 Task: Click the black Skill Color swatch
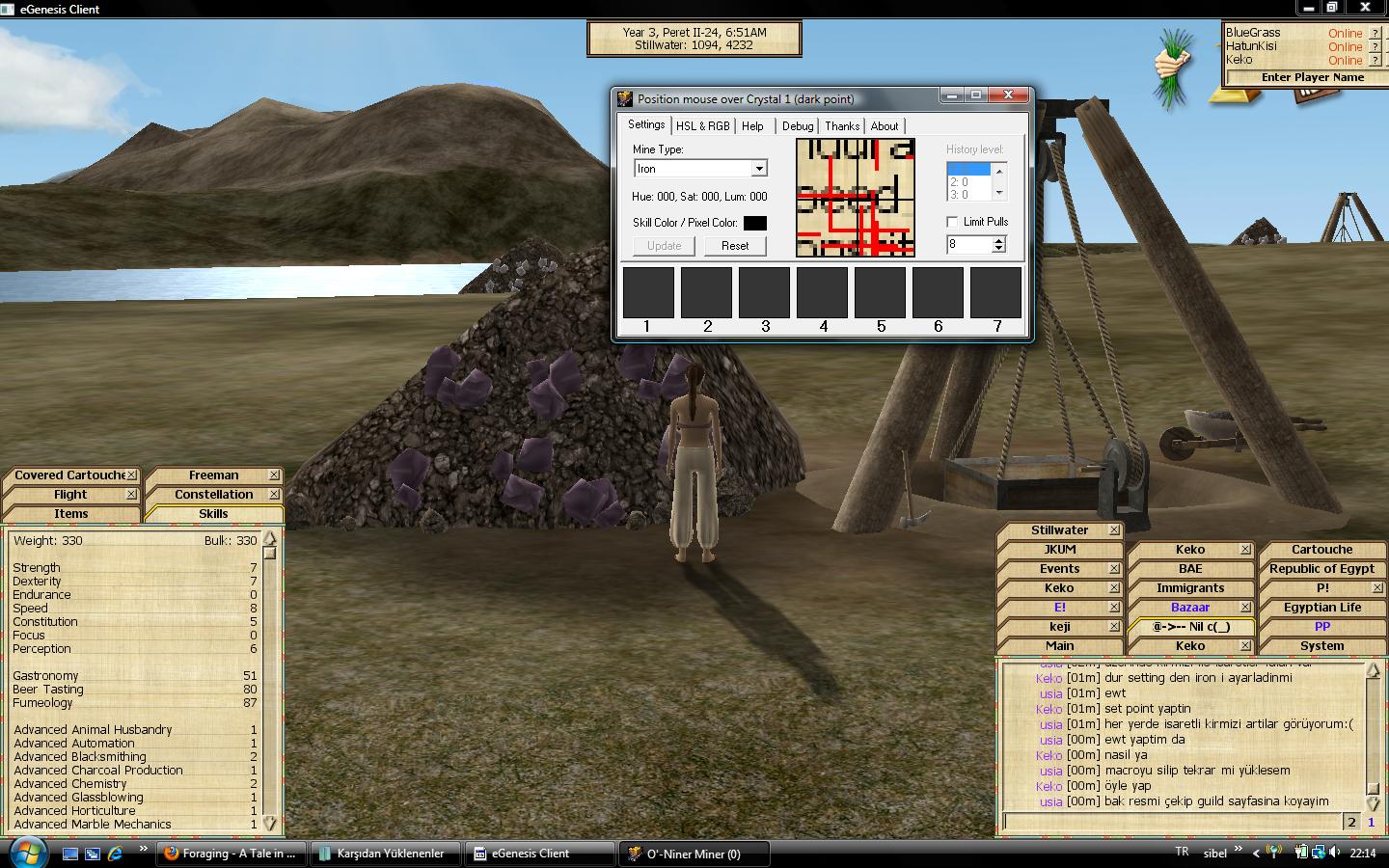point(755,223)
